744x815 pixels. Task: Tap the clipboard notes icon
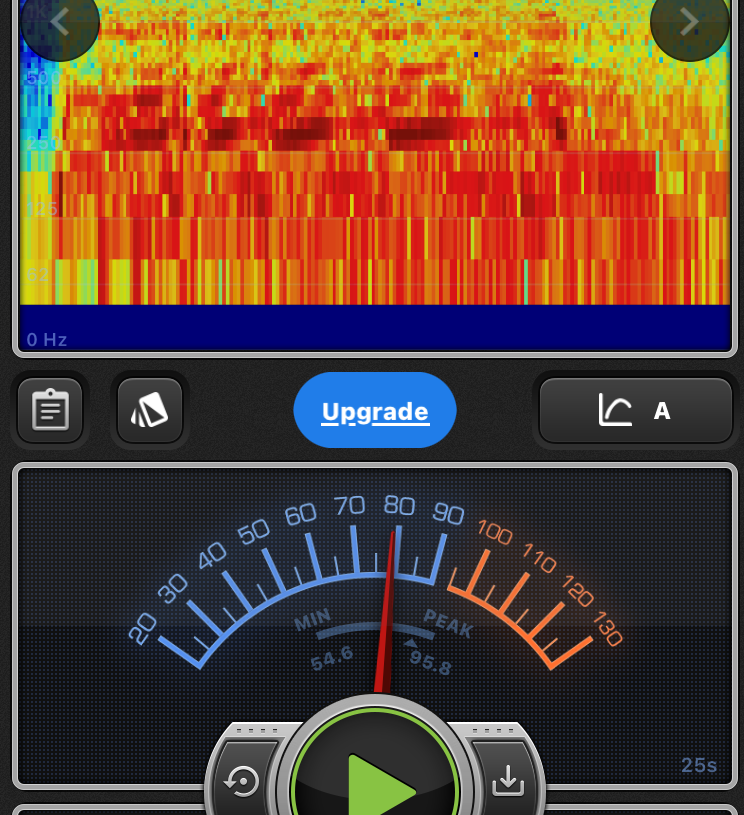[50, 410]
